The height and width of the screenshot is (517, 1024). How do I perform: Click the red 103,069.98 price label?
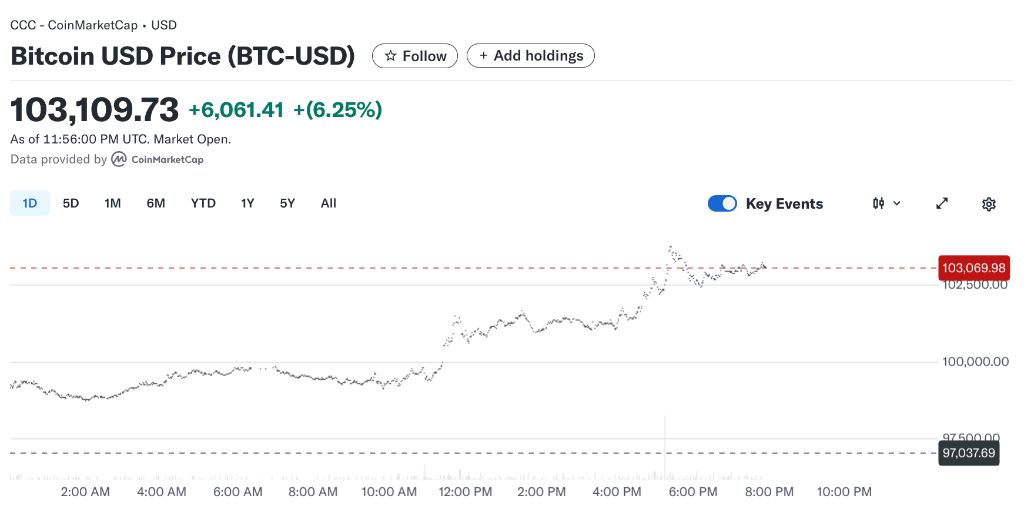point(973,268)
